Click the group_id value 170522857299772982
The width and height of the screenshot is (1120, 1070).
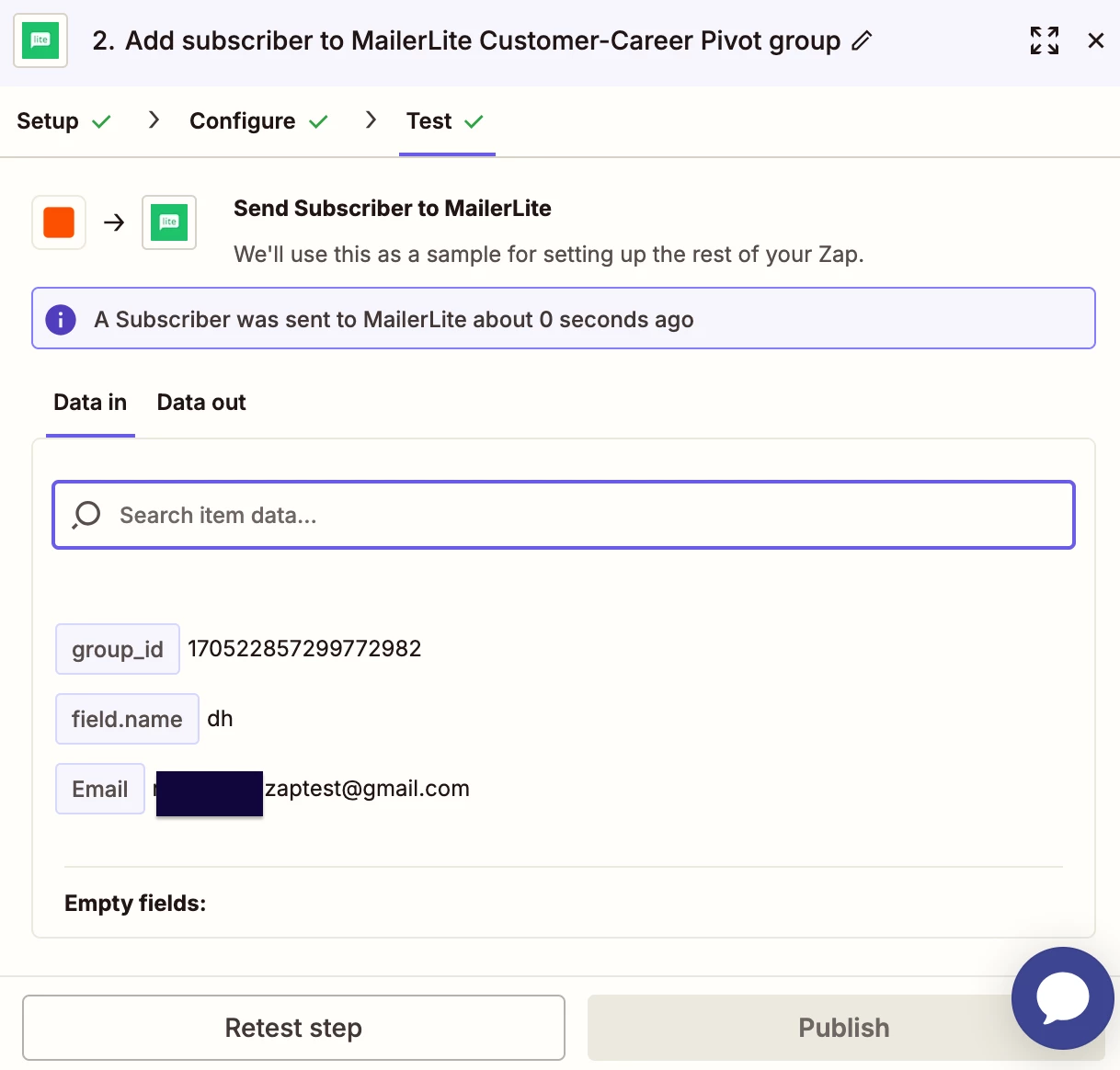click(304, 649)
